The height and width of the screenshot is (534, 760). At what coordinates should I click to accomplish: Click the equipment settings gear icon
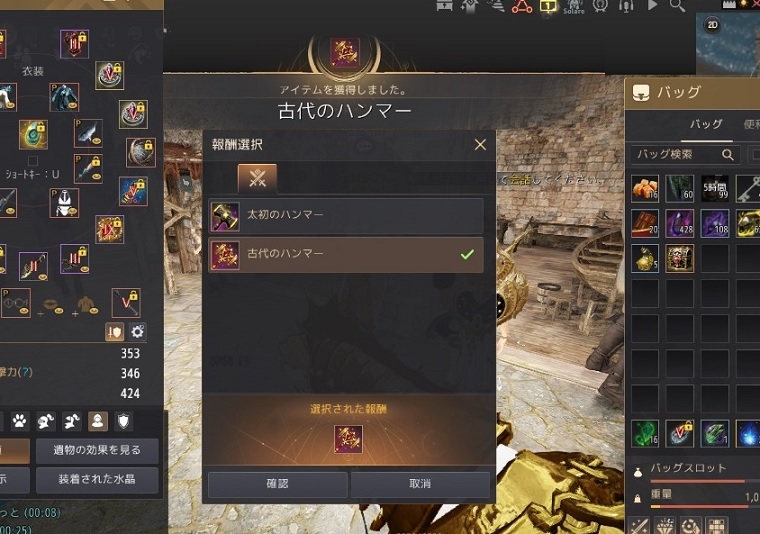coord(138,332)
